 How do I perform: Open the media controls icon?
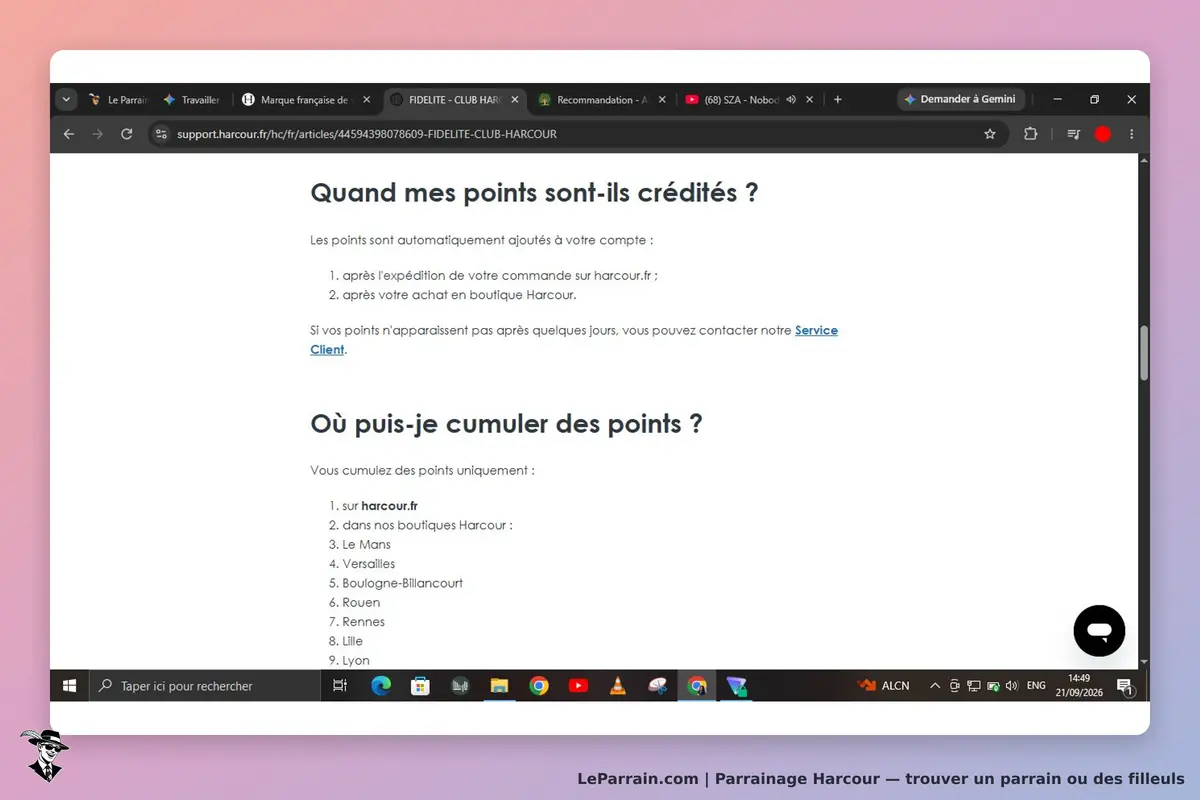[1074, 134]
